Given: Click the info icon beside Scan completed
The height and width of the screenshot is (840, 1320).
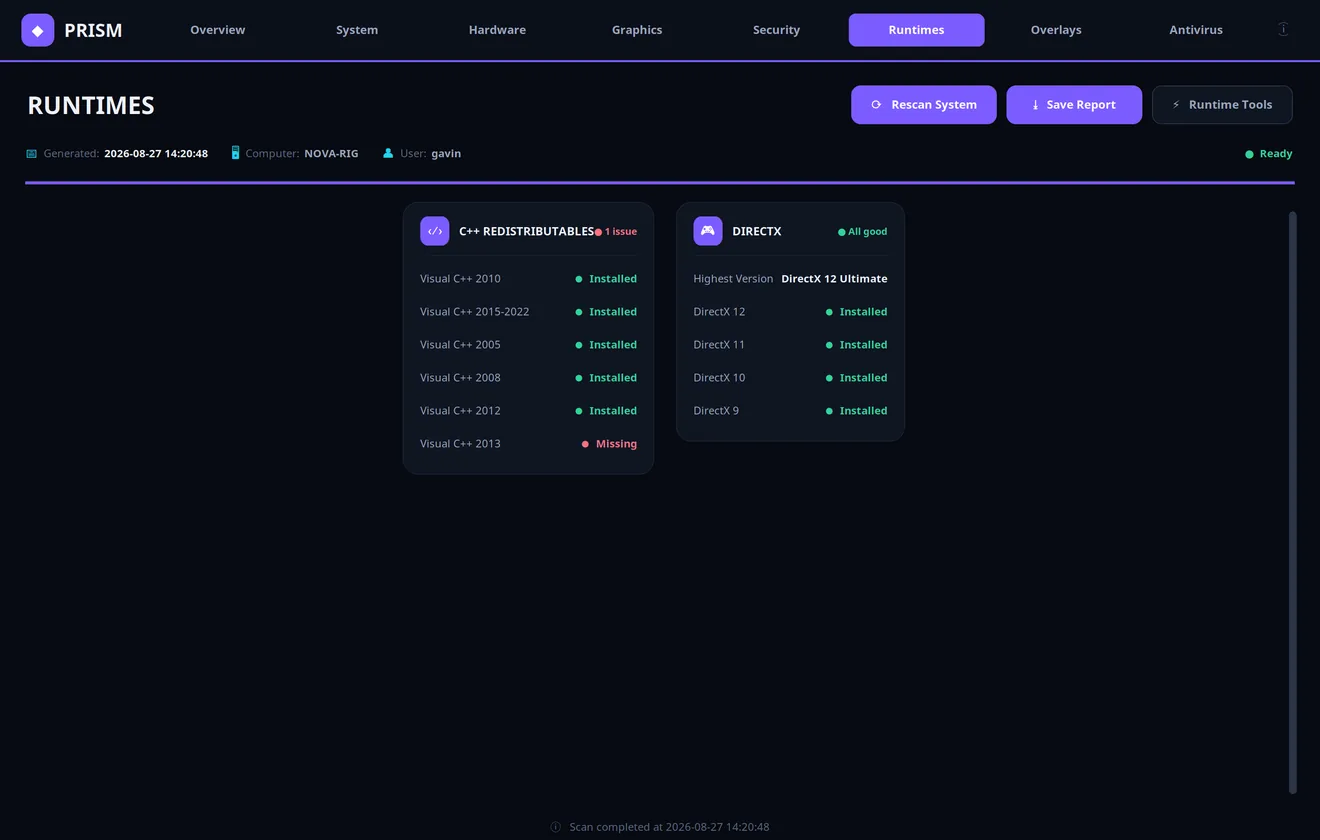Looking at the screenshot, I should tap(556, 827).
